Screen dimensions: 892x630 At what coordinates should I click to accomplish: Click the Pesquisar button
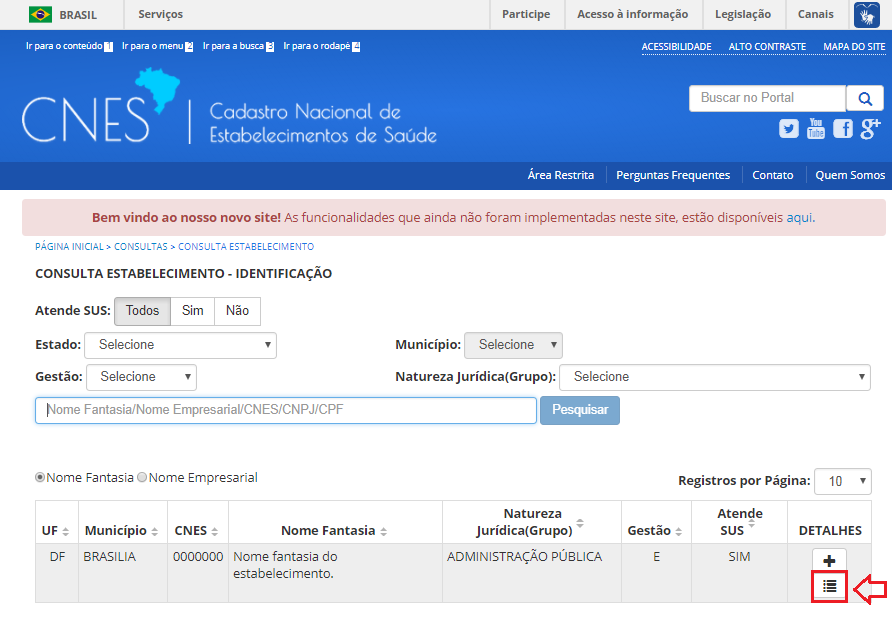coord(580,410)
